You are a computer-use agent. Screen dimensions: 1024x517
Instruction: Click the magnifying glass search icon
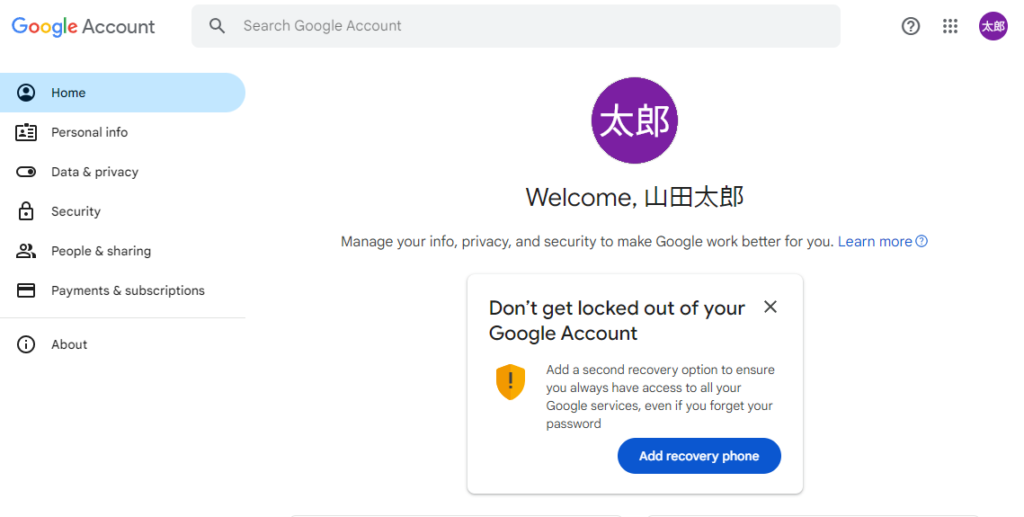[x=217, y=26]
